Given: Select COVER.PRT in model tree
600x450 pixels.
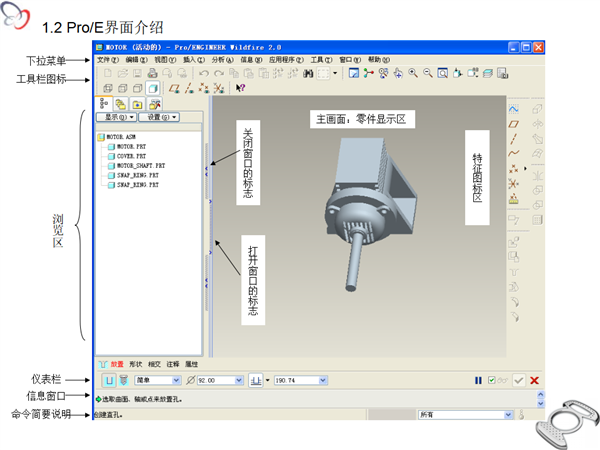Looking at the screenshot, I should 127,156.
